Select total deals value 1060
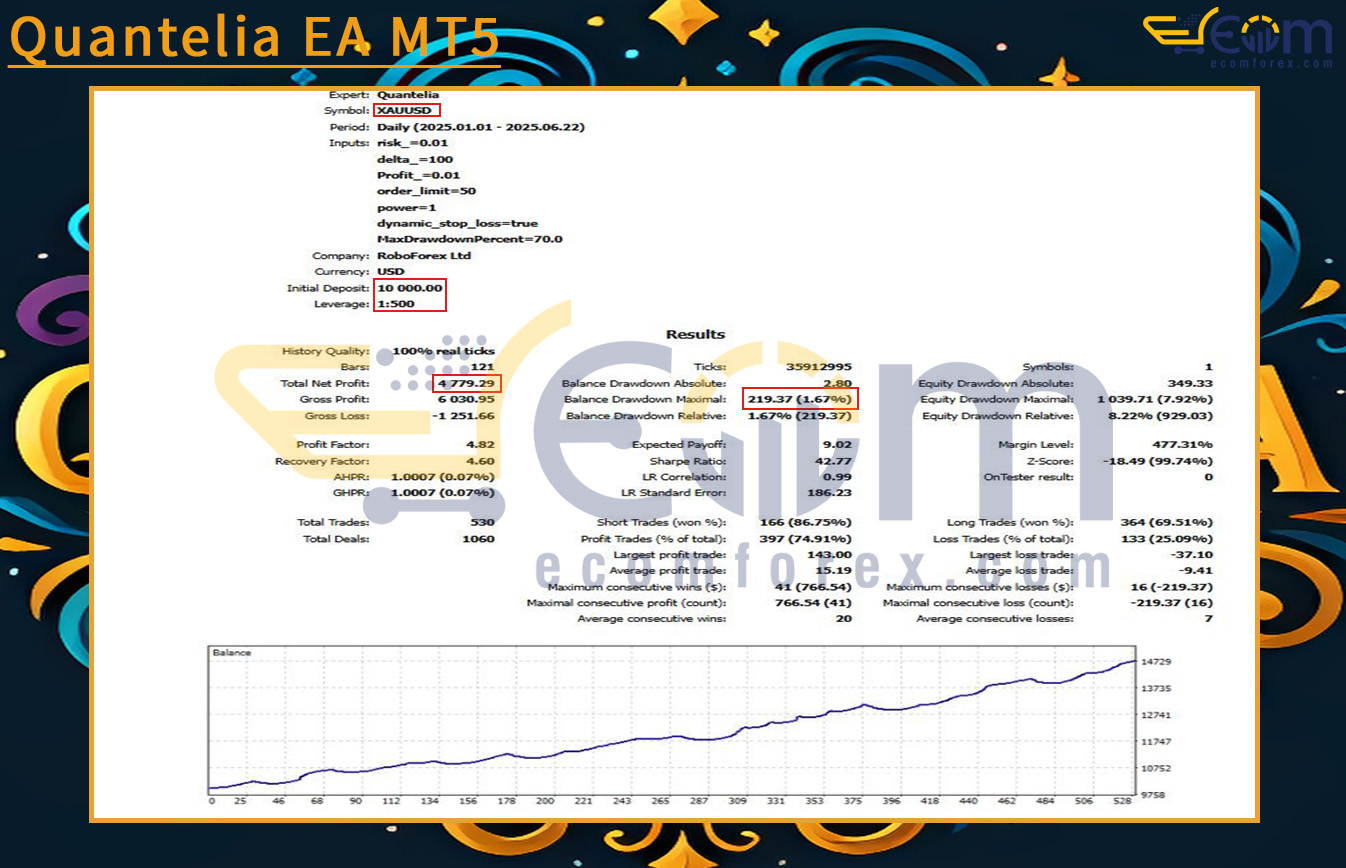This screenshot has width=1346, height=868. coord(479,539)
